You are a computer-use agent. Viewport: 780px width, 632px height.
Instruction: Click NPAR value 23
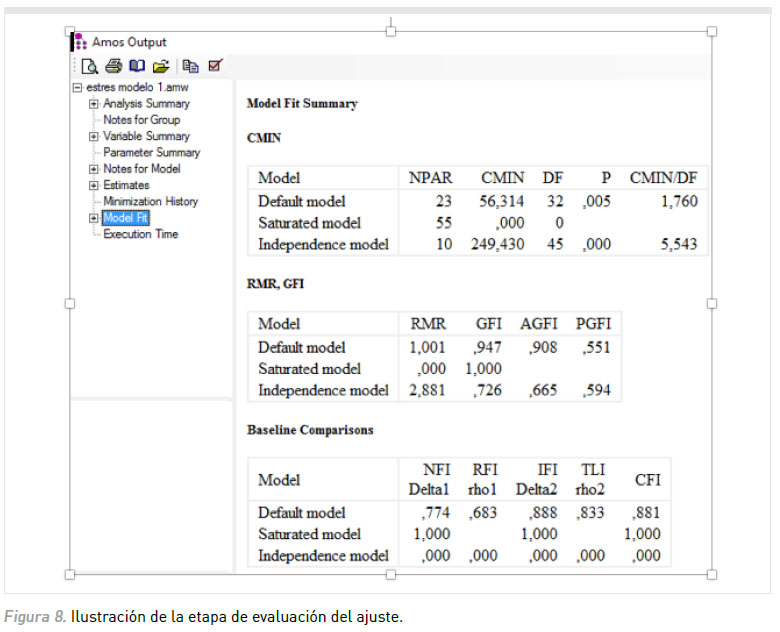pyautogui.click(x=444, y=201)
